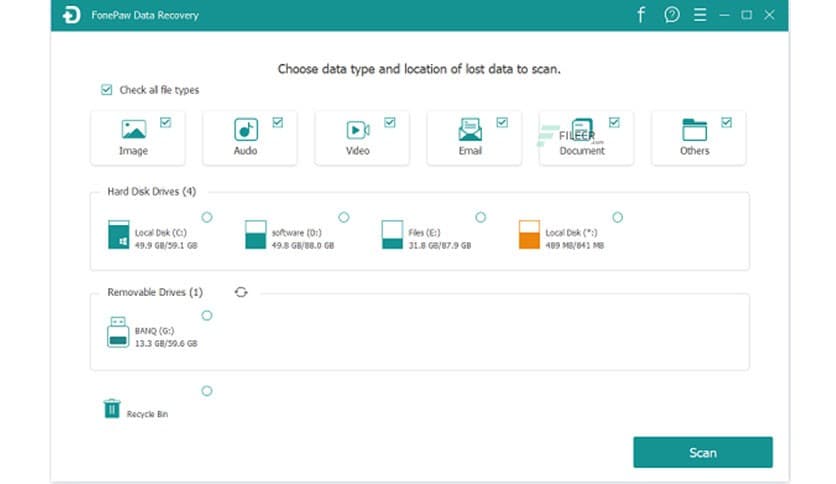
Task: Click the 'Local Disk (C:)' name text
Action: click(x=160, y=232)
